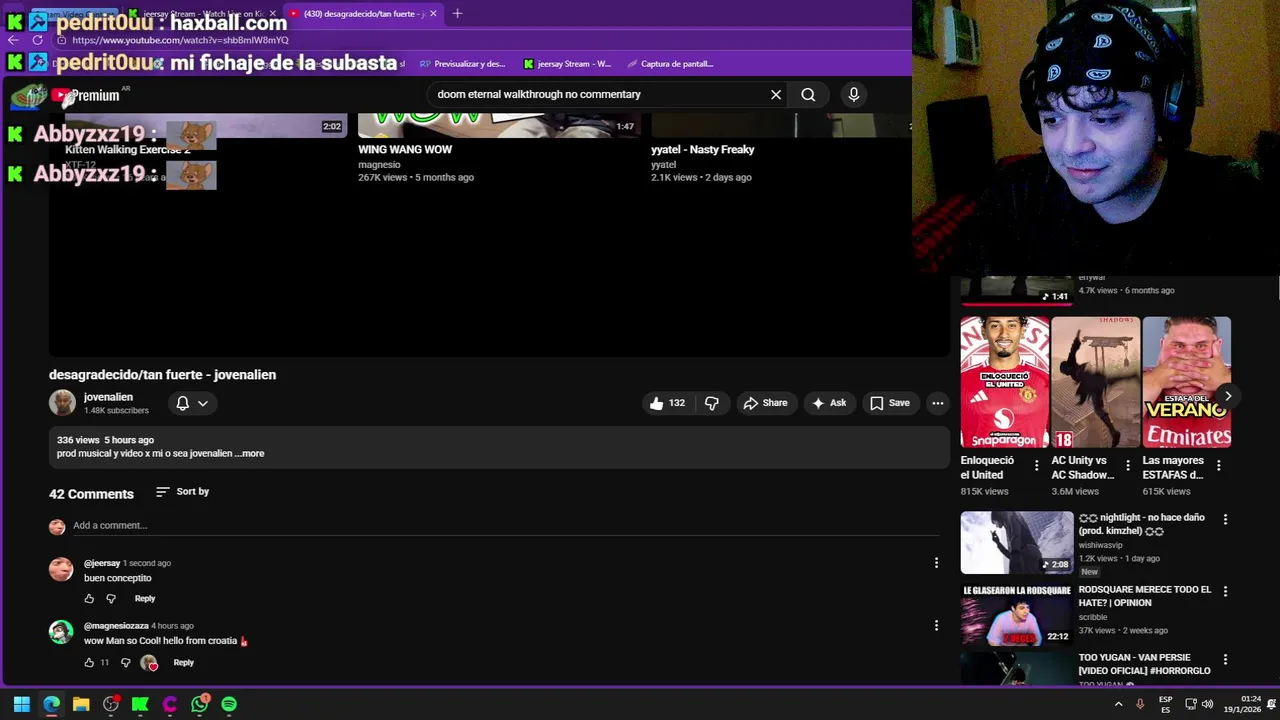
Task: Click the browser address bar URL
Action: point(180,40)
